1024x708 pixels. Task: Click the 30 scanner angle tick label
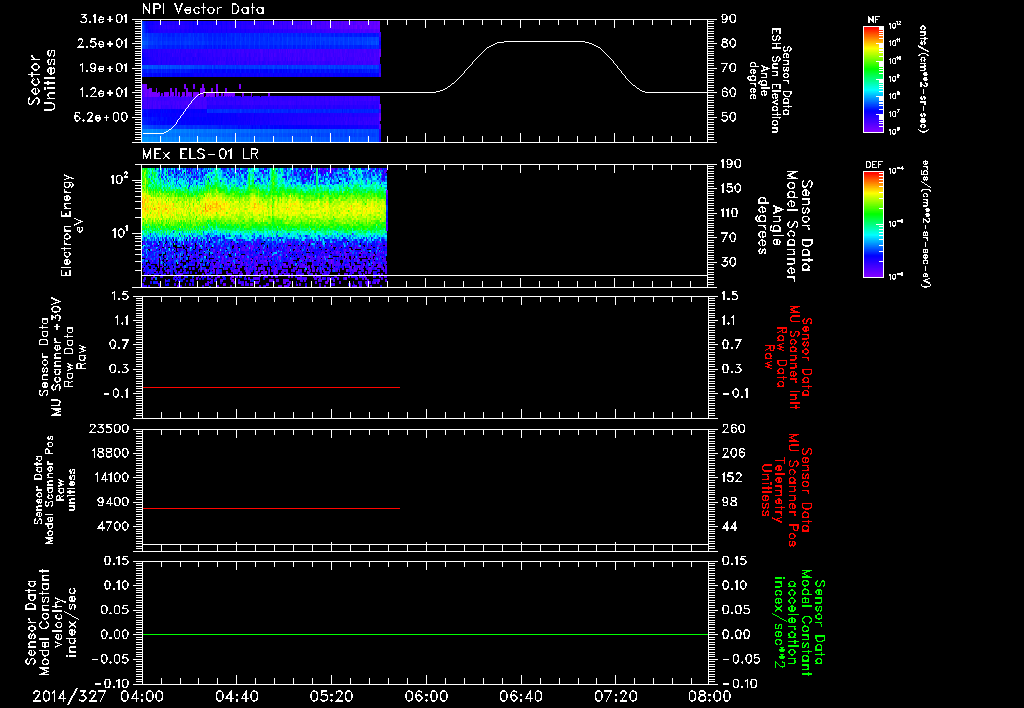[728, 262]
